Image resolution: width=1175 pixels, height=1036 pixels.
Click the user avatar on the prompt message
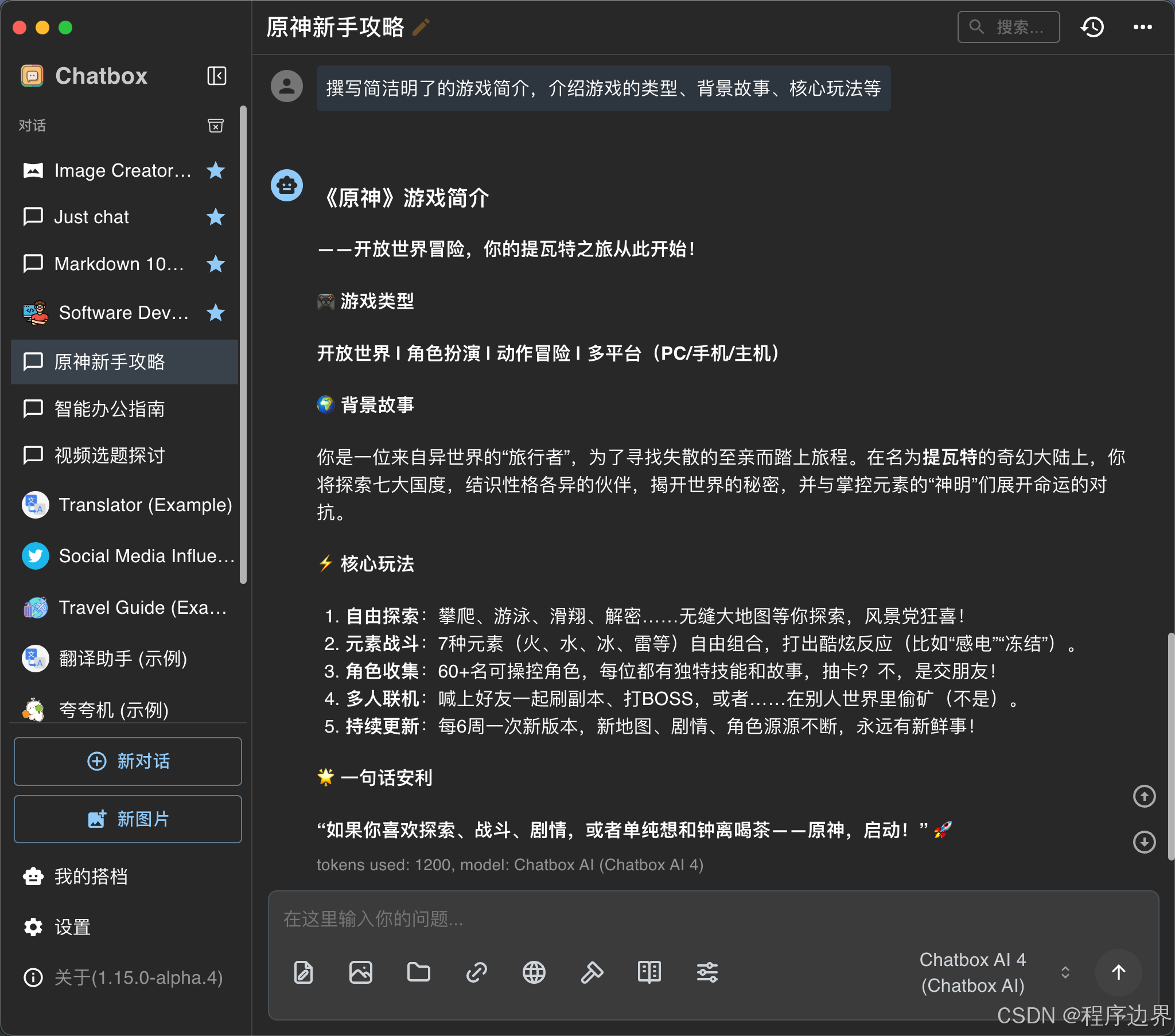[x=287, y=86]
